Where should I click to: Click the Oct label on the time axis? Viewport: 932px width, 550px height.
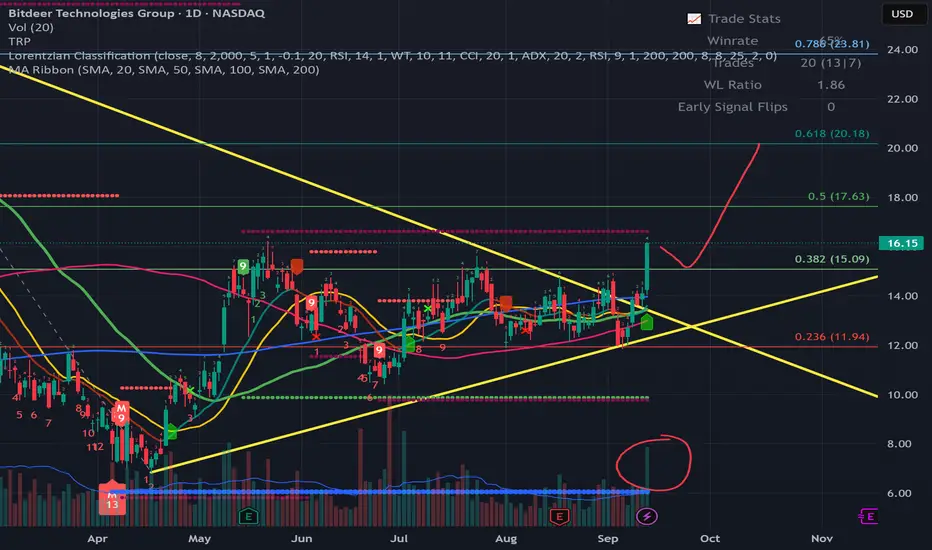pos(710,539)
